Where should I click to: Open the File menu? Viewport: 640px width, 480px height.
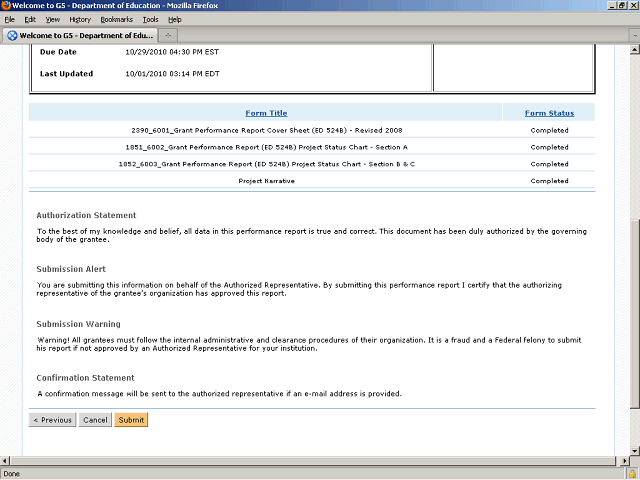click(9, 20)
